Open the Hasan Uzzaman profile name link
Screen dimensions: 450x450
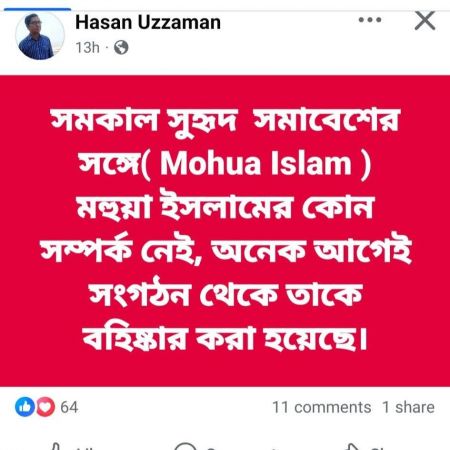[x=148, y=22]
